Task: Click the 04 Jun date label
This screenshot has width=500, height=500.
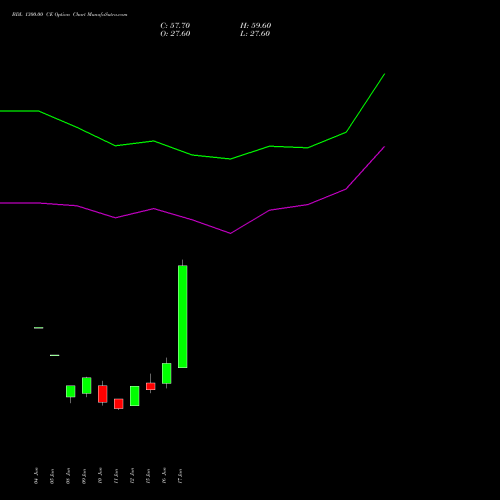Action: 36,476
